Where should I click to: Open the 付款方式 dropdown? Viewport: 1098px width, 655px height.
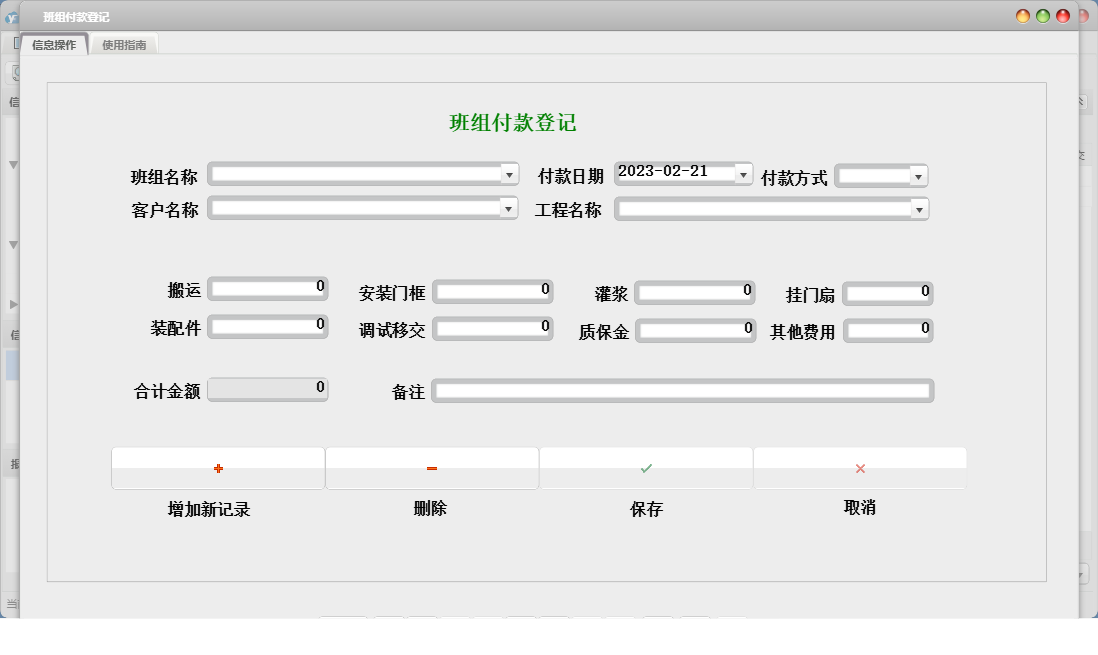point(919,175)
